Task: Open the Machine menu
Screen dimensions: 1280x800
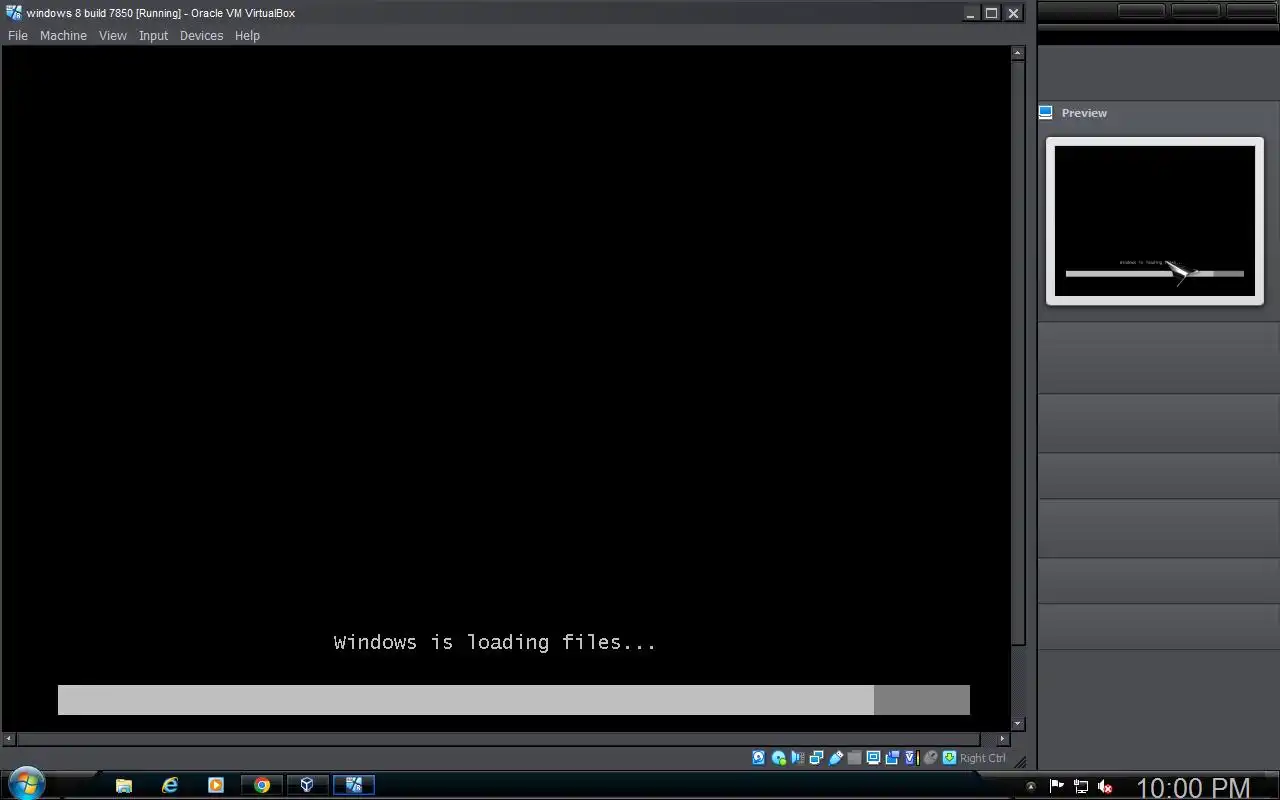Action: tap(63, 35)
